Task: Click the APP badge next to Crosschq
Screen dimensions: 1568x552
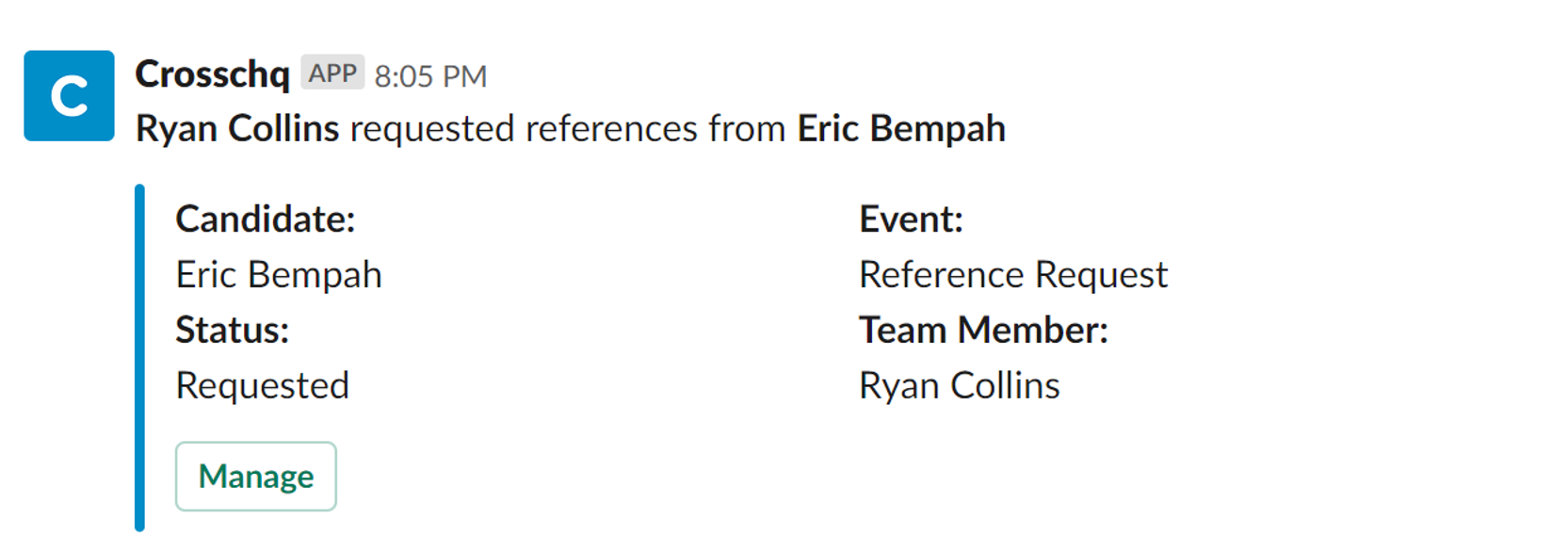Action: pos(332,73)
